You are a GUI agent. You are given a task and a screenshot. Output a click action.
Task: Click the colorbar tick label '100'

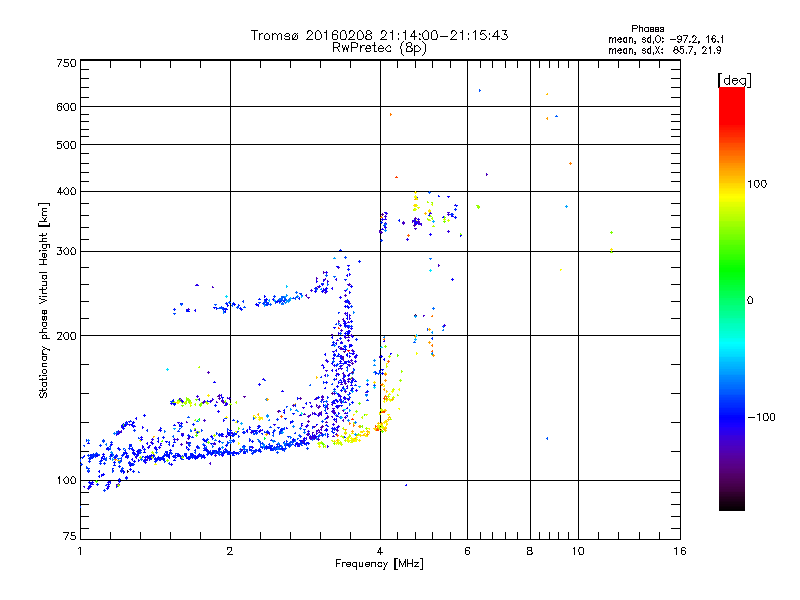click(757, 184)
